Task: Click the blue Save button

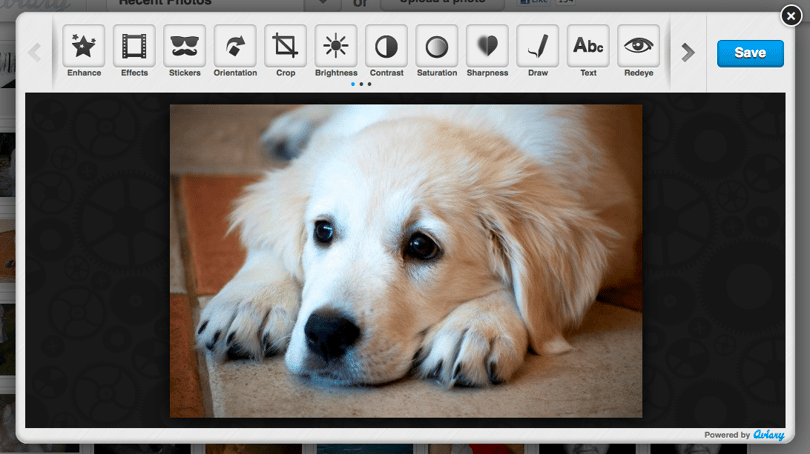Action: click(x=750, y=53)
